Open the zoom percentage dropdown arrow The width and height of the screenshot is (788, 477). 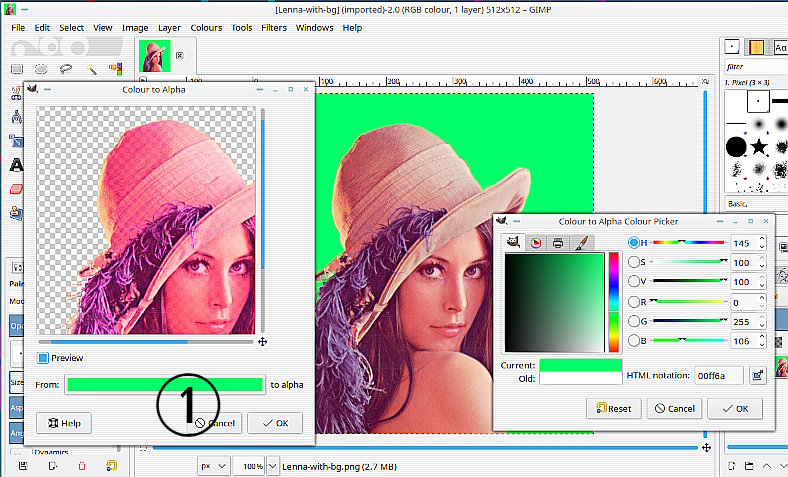click(x=270, y=466)
